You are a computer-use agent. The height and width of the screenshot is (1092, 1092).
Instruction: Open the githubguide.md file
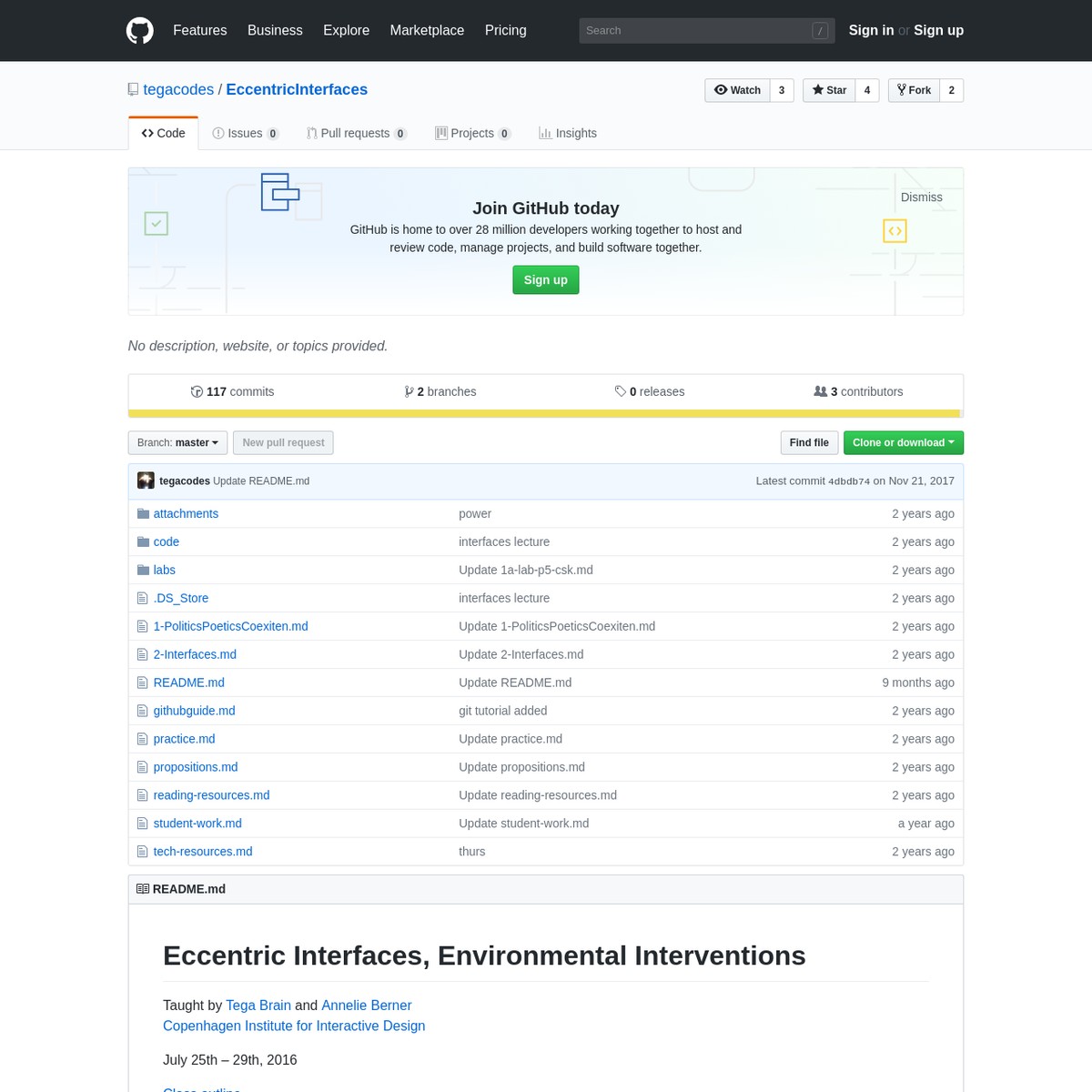coord(194,711)
